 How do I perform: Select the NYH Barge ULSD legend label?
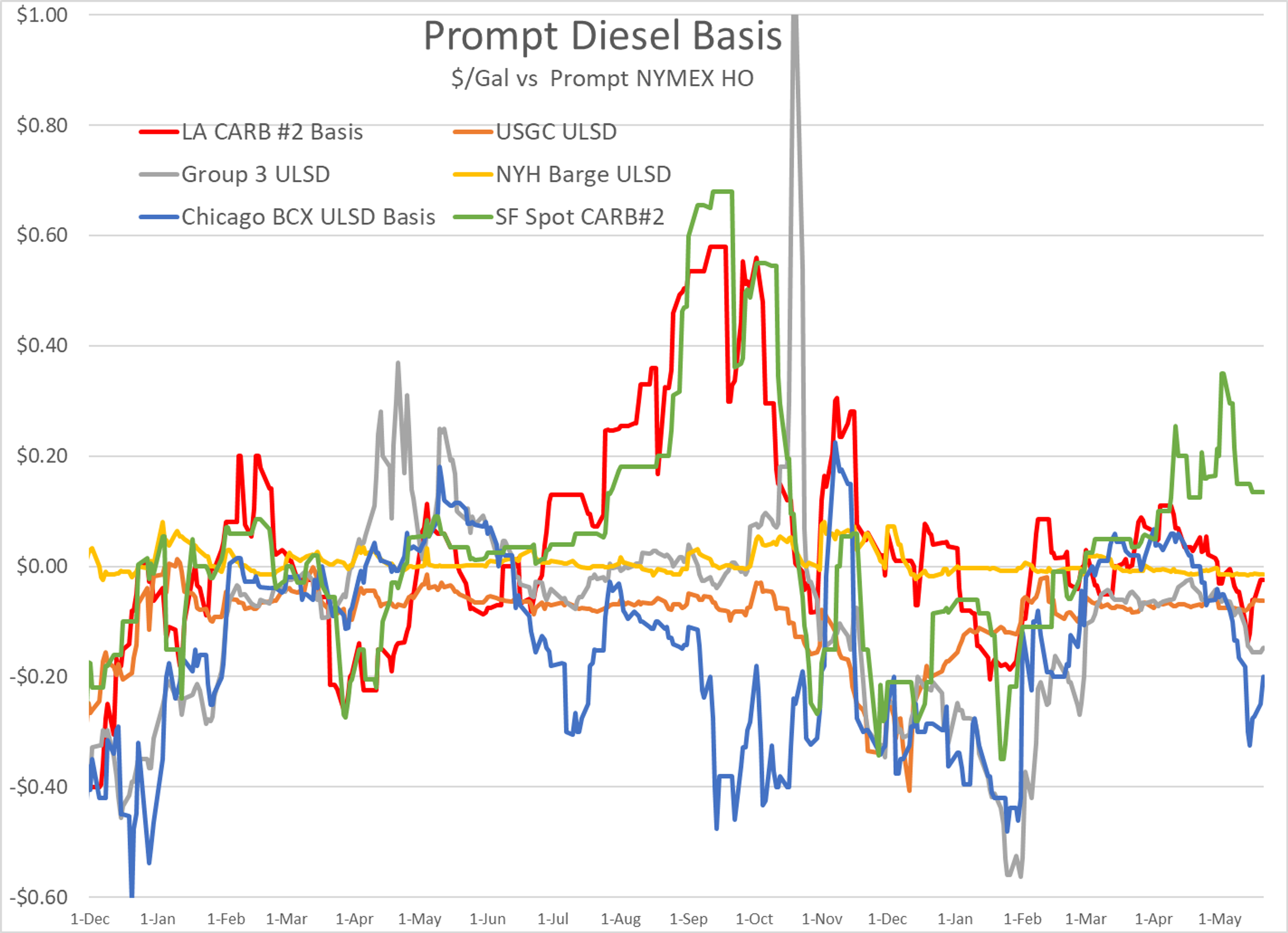click(x=583, y=174)
